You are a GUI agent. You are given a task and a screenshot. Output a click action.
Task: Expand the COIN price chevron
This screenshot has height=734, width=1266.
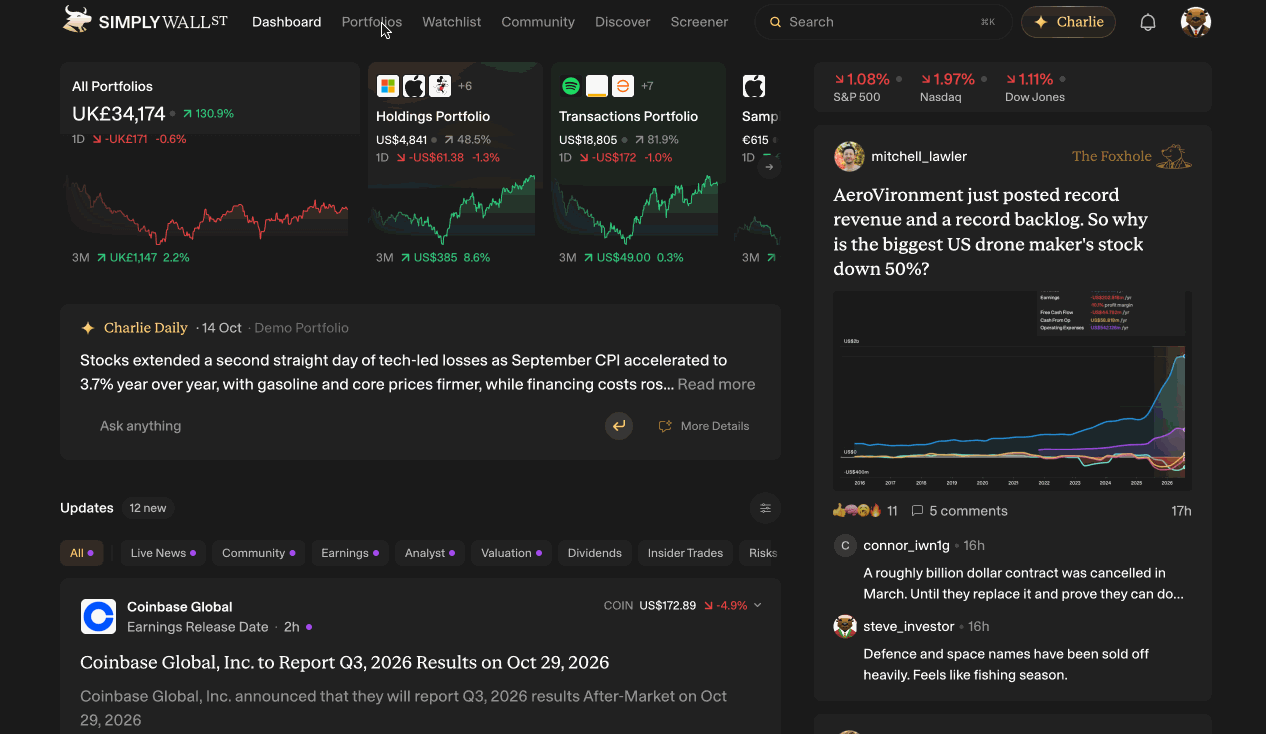(758, 605)
